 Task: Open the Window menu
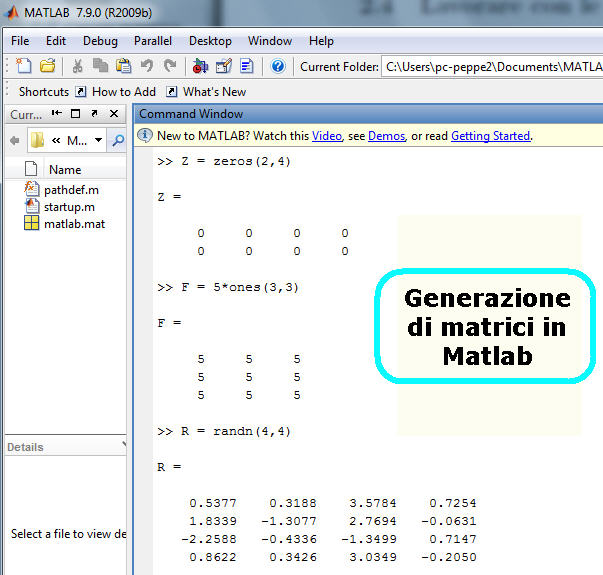[x=270, y=41]
